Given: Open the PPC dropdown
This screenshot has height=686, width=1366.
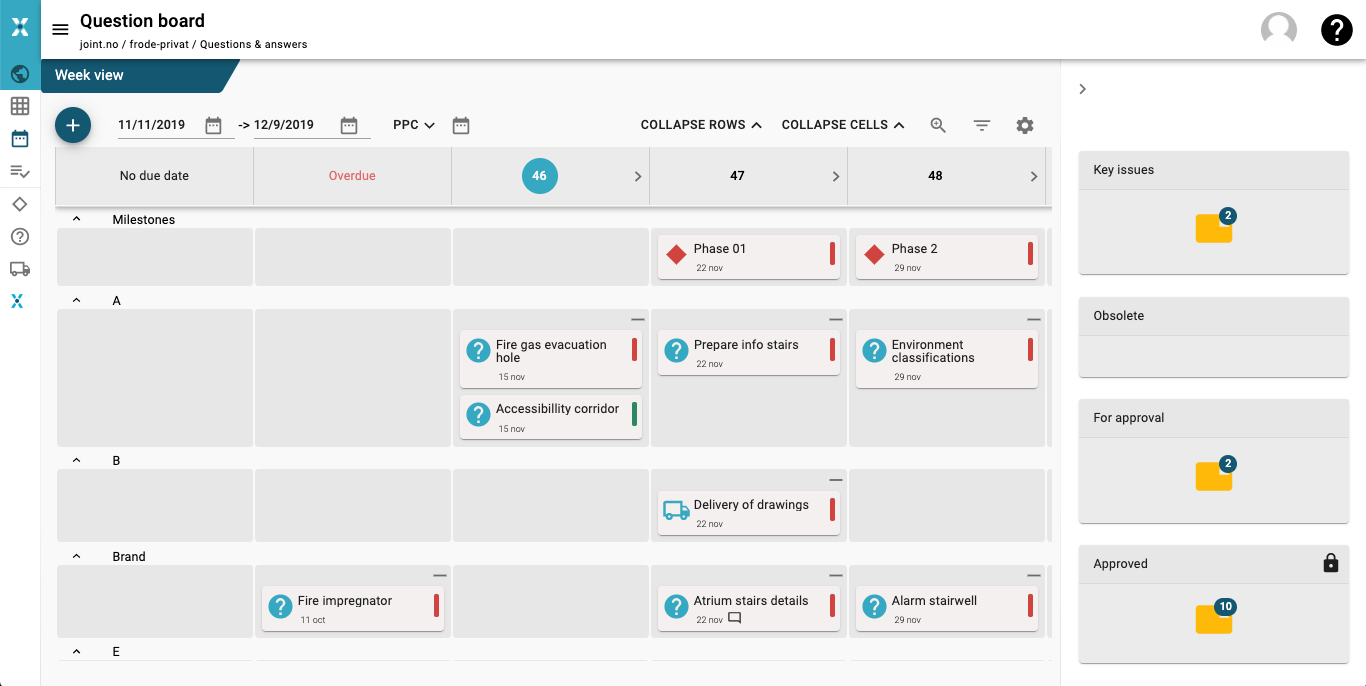Looking at the screenshot, I should [x=414, y=125].
